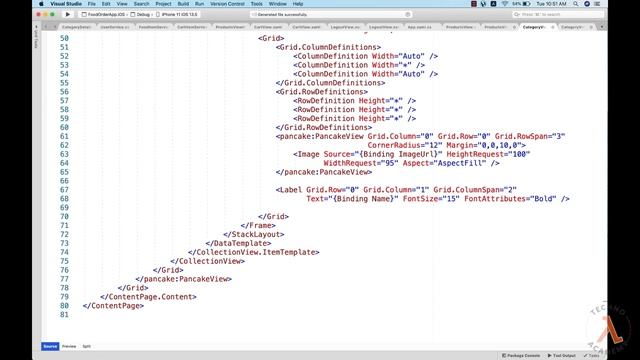Switch to Split view
The image size is (640, 360).
[87, 346]
